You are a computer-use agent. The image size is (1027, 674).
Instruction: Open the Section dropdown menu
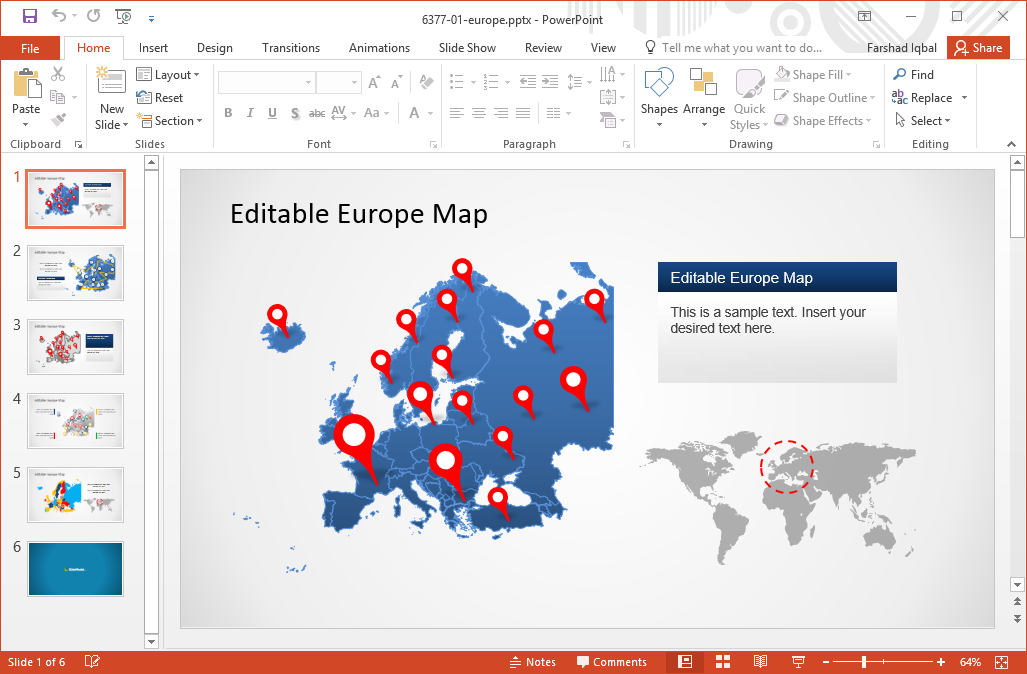(169, 121)
